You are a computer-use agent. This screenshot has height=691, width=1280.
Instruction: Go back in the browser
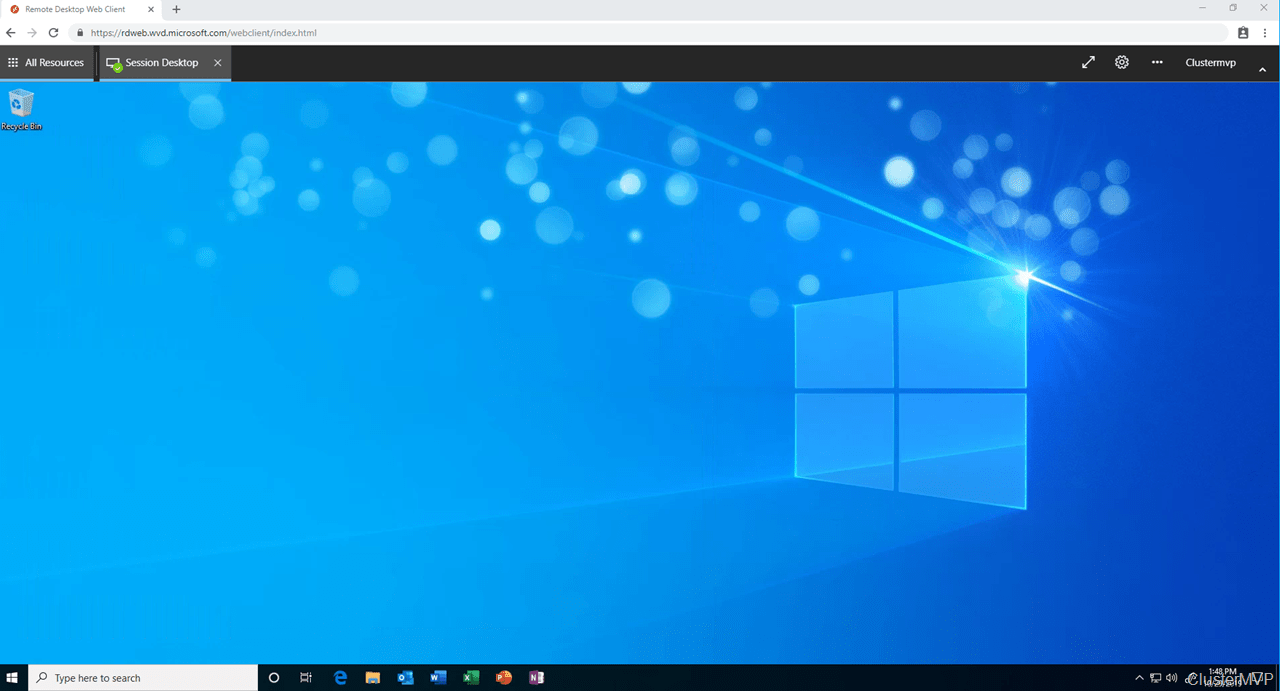pos(11,33)
